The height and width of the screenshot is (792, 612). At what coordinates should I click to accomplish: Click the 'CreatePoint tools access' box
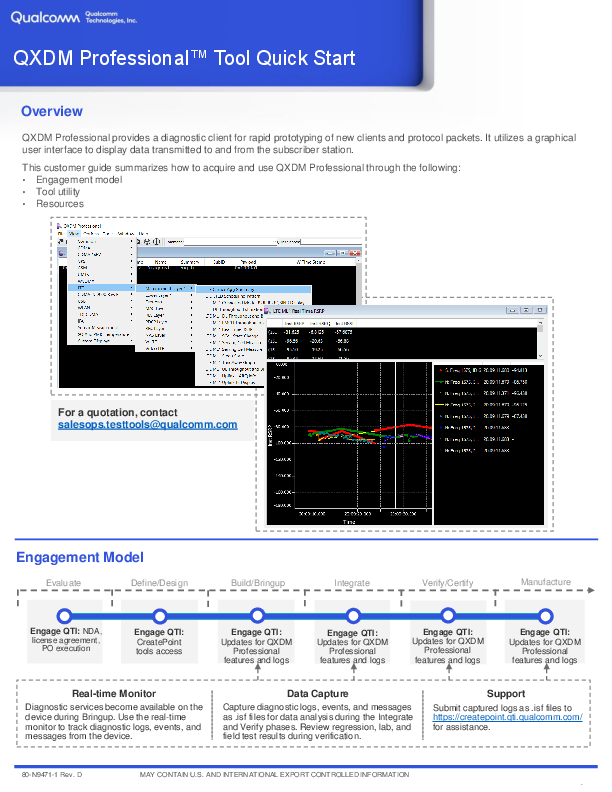point(160,631)
